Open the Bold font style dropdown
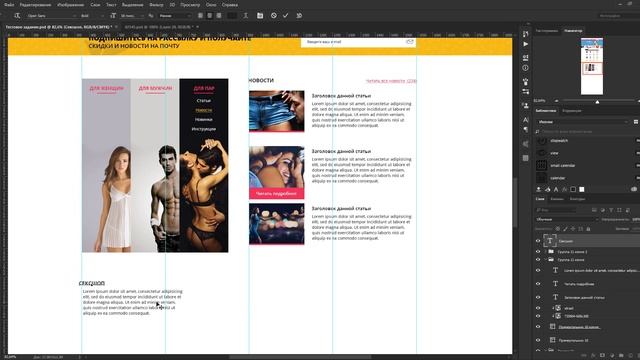Viewport: 640px width, 360px height. (x=92, y=16)
